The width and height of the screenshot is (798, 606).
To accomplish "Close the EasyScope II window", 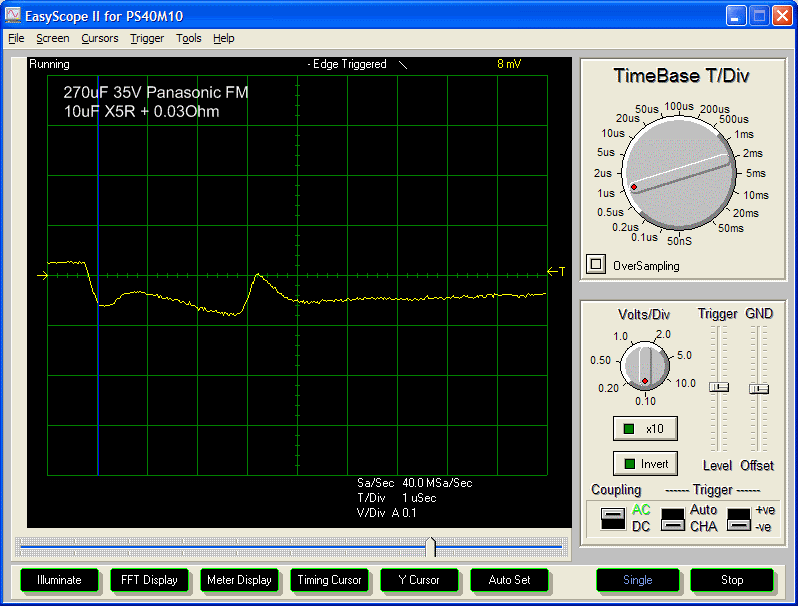I will pyautogui.click(x=782, y=16).
